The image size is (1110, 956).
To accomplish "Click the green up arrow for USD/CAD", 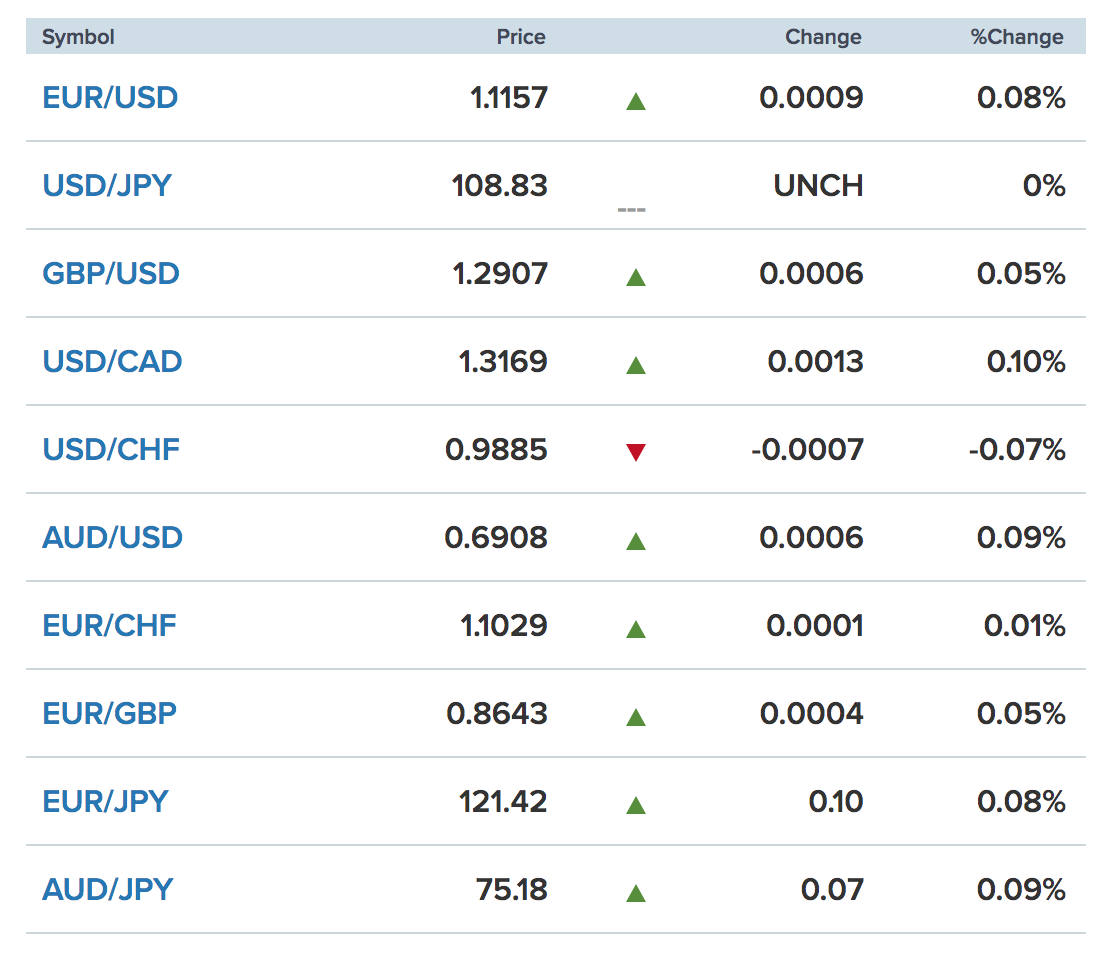I will (x=636, y=365).
